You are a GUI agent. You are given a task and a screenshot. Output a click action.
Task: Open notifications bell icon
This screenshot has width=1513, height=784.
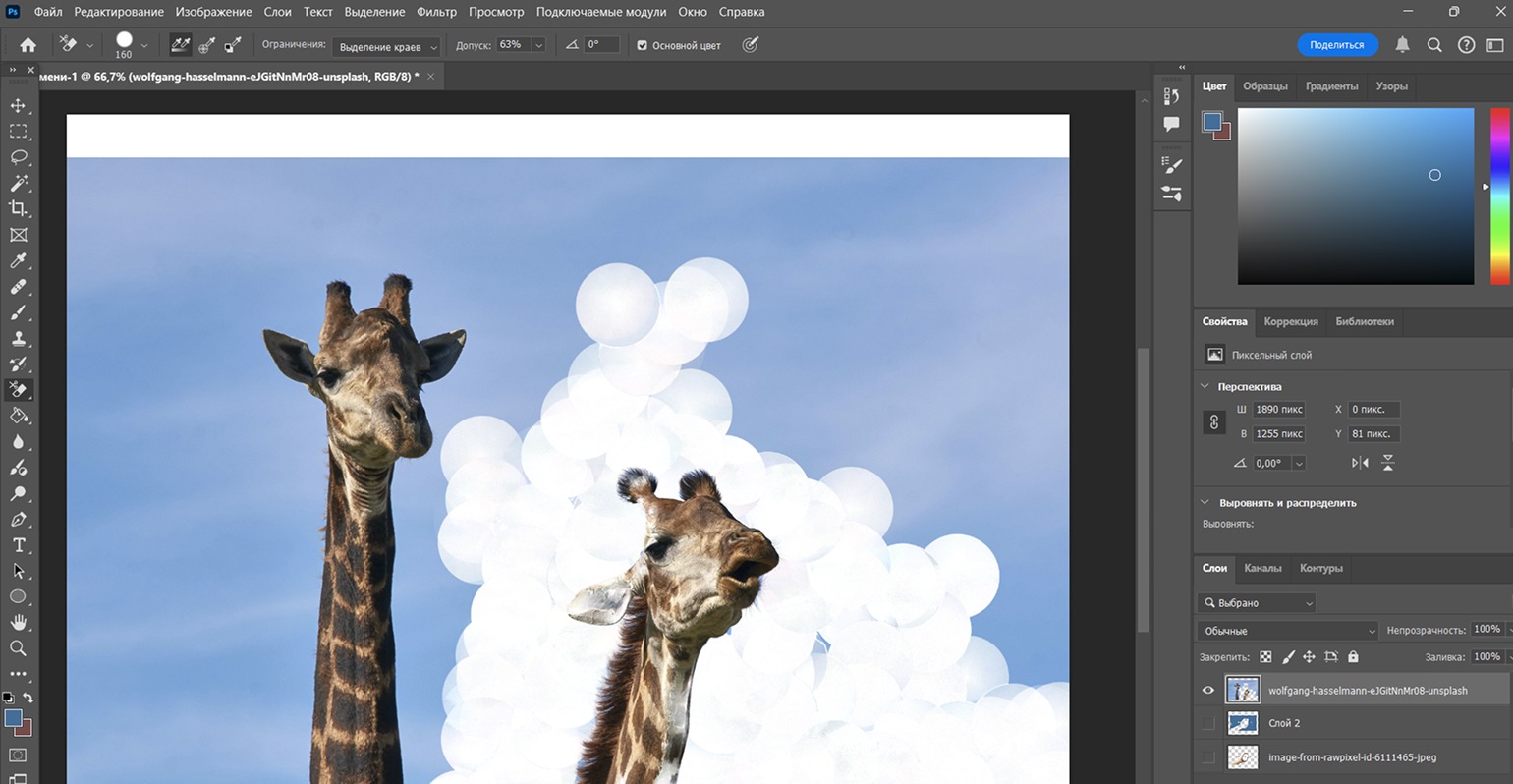tap(1402, 45)
